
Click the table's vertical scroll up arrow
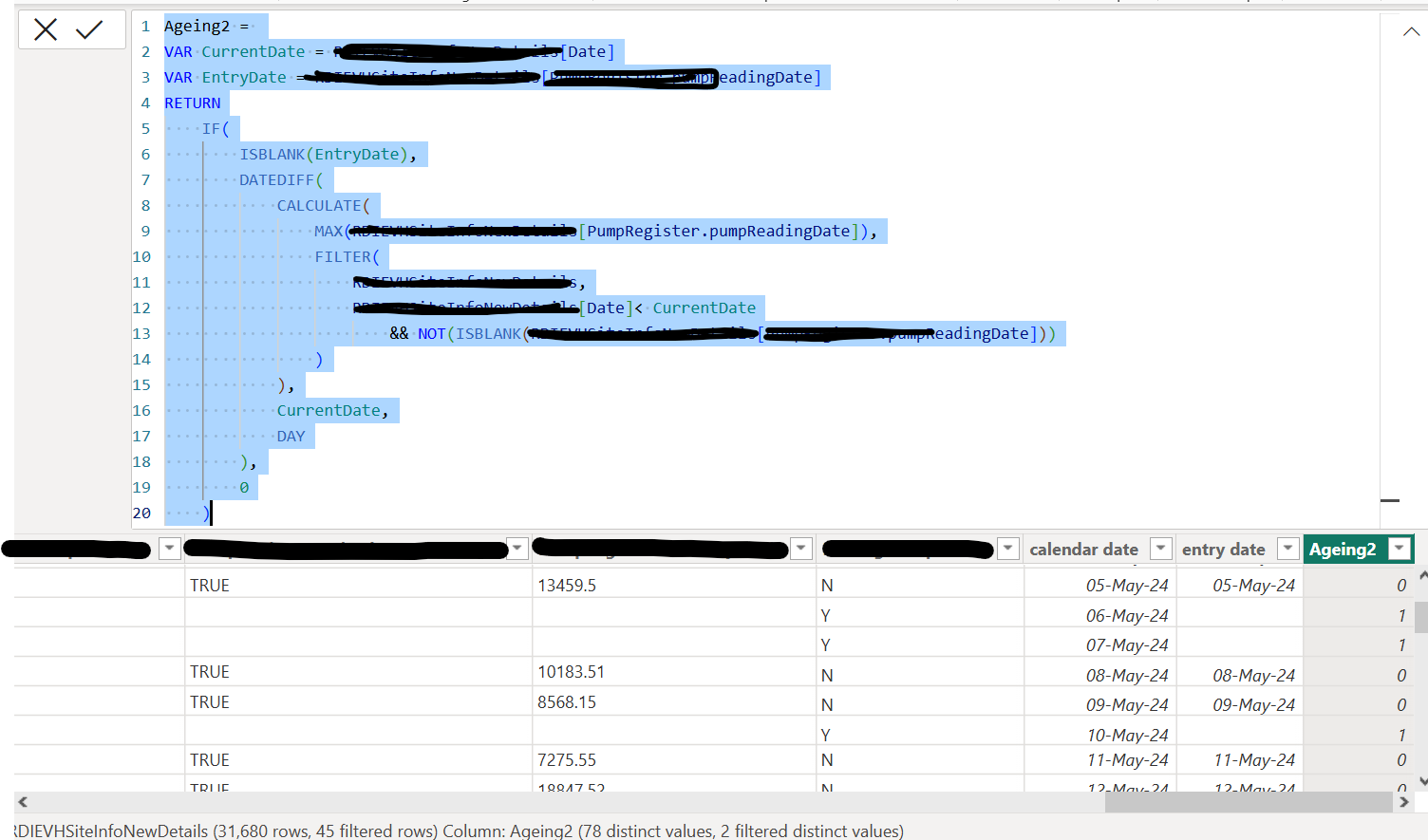(x=1421, y=575)
